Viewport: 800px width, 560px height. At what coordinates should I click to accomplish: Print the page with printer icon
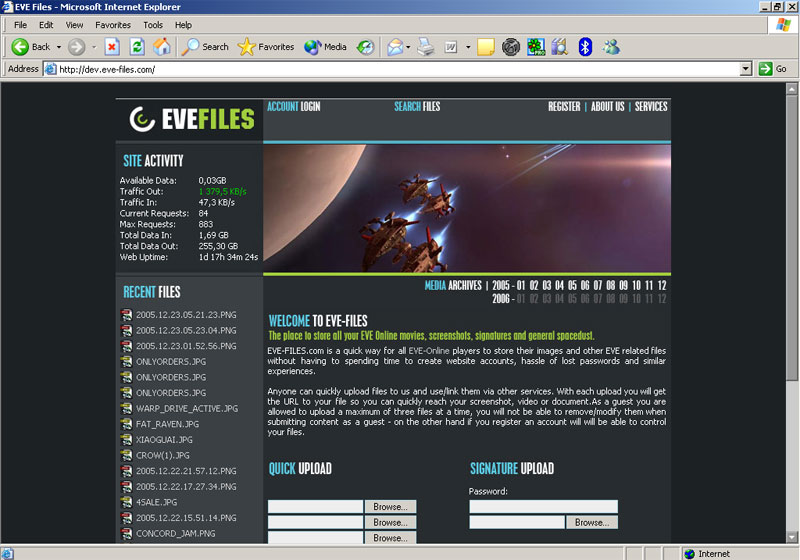[x=426, y=47]
